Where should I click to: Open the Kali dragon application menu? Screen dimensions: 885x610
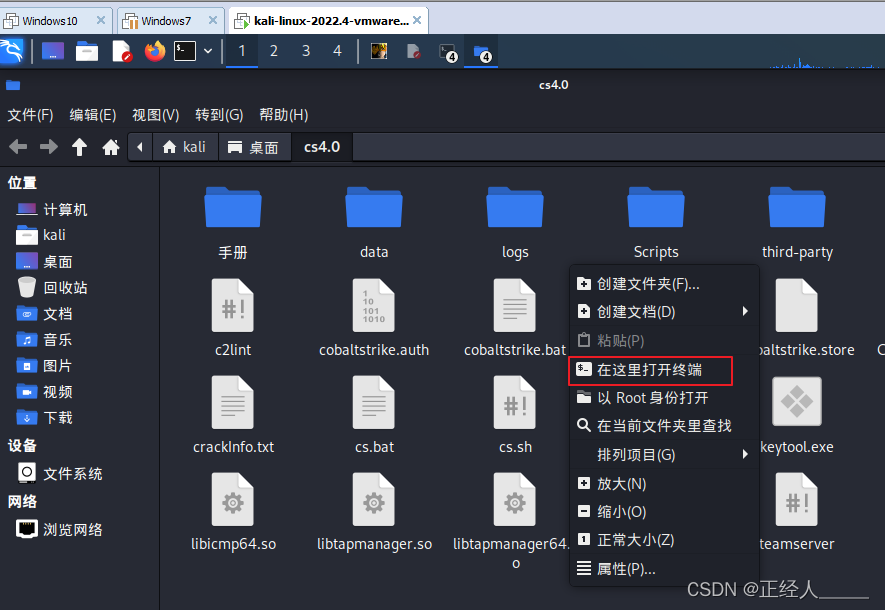pos(12,51)
